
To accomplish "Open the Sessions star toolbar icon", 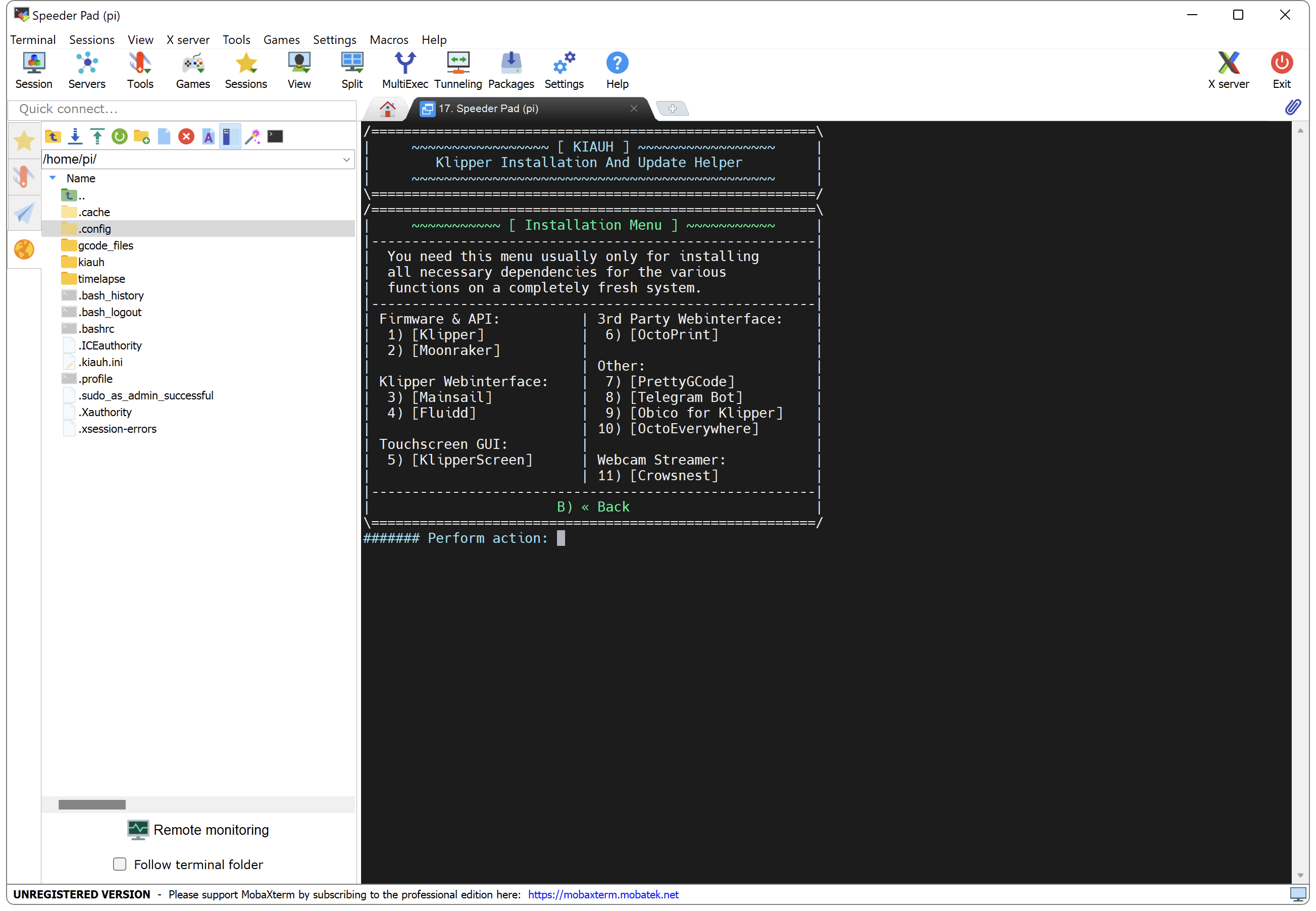I will point(246,71).
